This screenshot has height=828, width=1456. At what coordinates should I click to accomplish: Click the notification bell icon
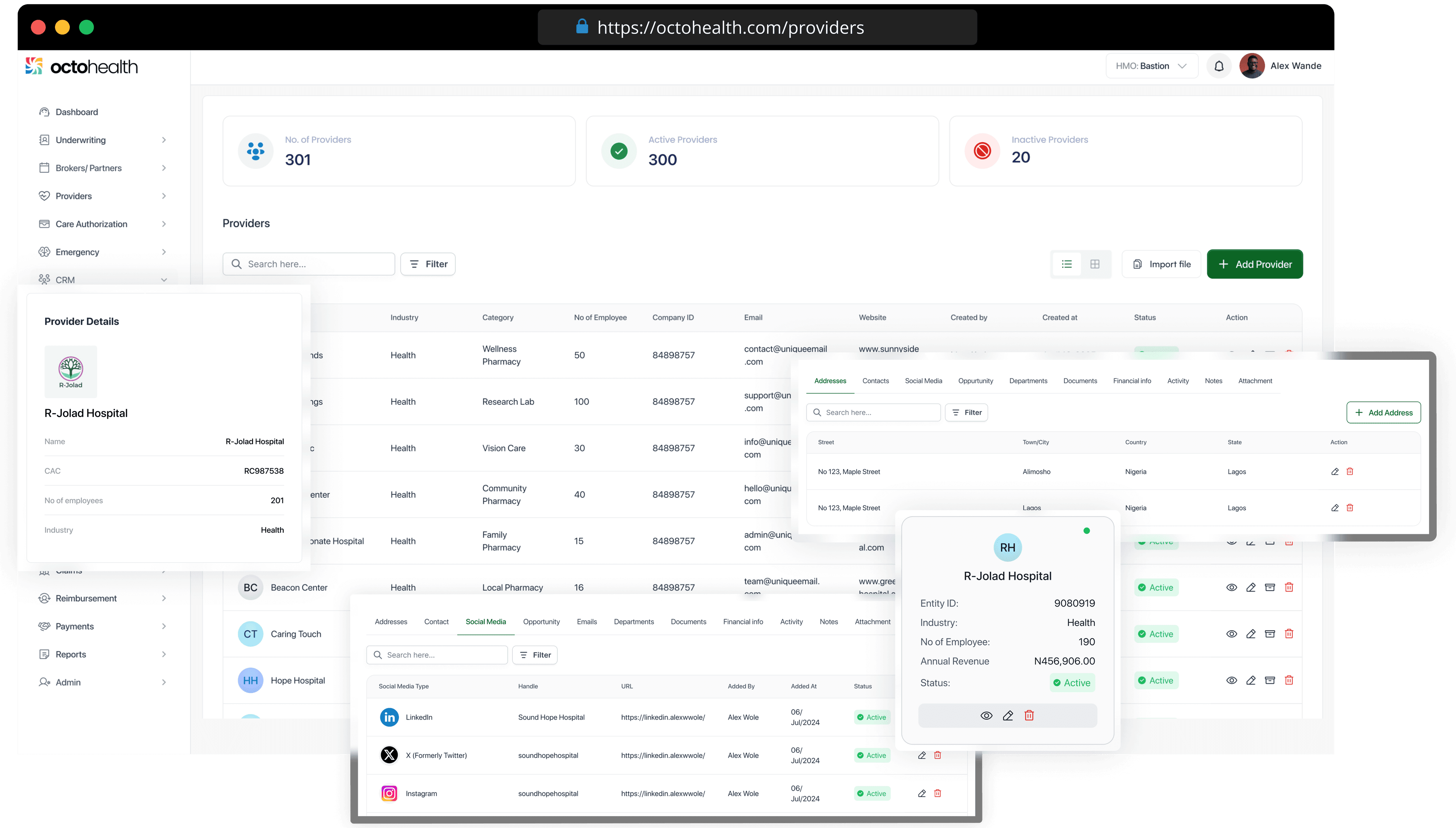(x=1218, y=67)
